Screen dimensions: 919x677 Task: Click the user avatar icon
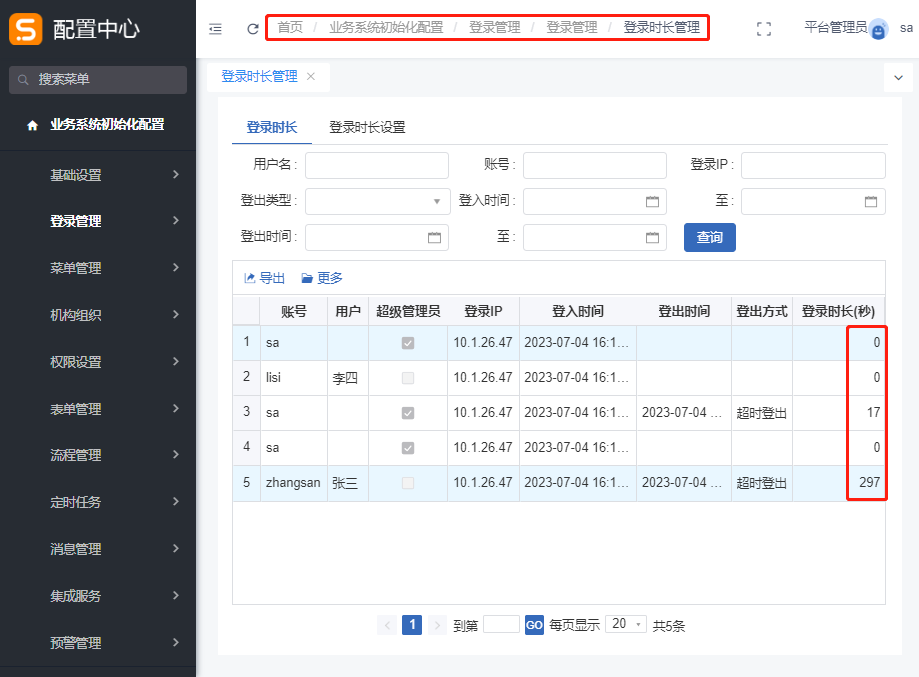(x=878, y=30)
